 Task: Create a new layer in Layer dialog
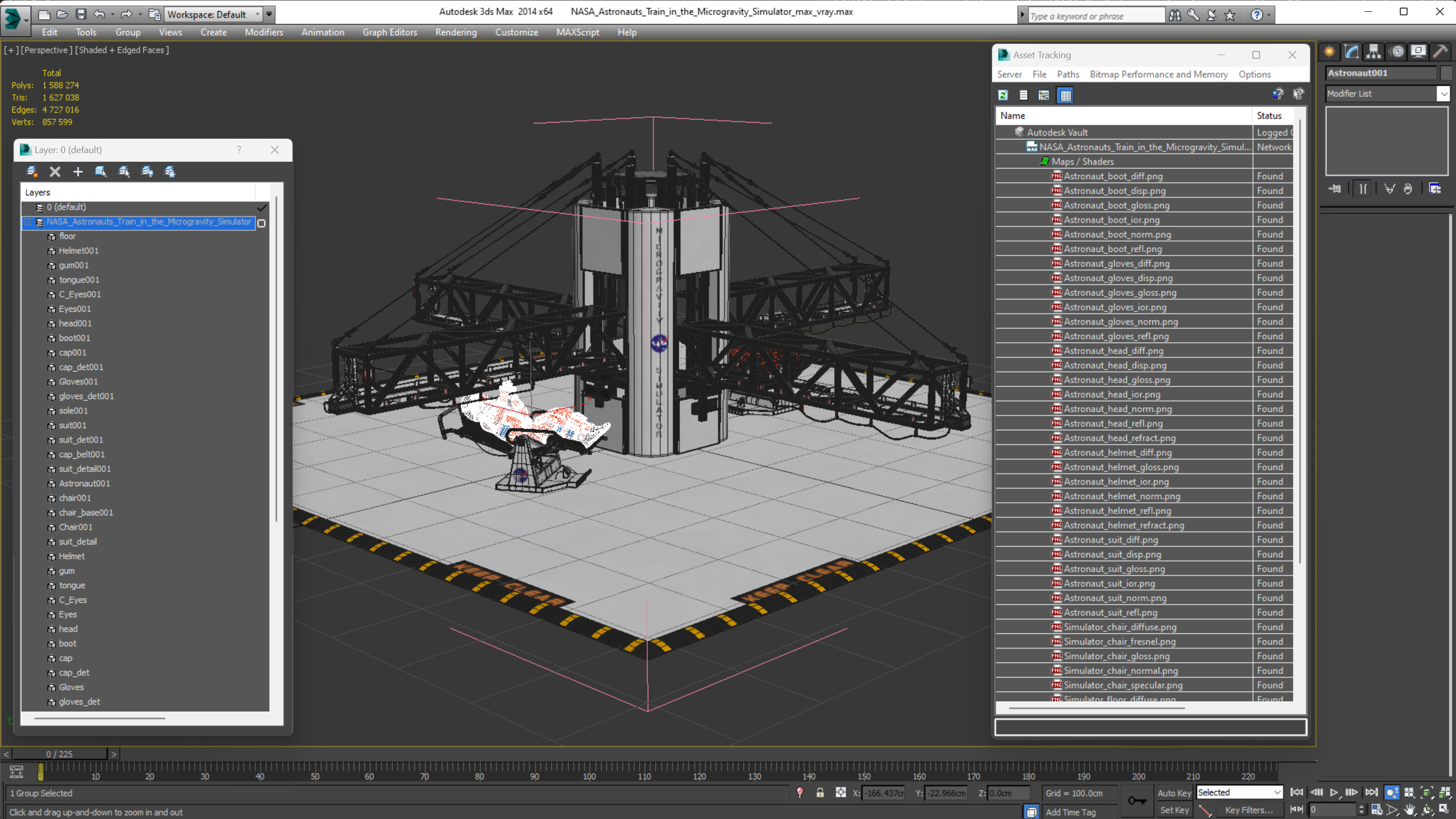[x=32, y=171]
